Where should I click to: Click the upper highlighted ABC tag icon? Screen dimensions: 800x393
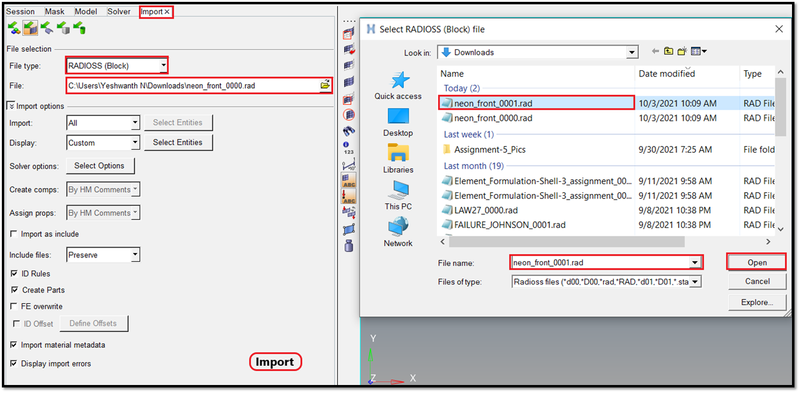click(349, 180)
